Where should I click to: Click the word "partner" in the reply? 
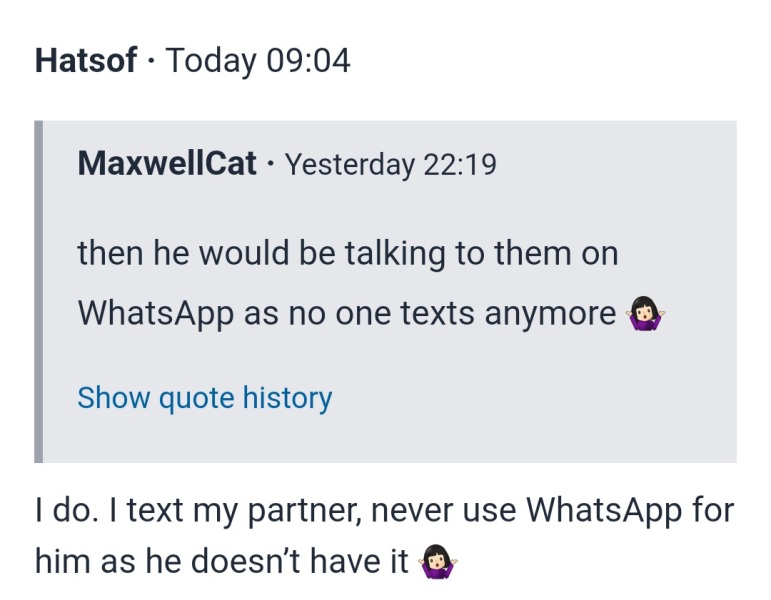tap(305, 511)
